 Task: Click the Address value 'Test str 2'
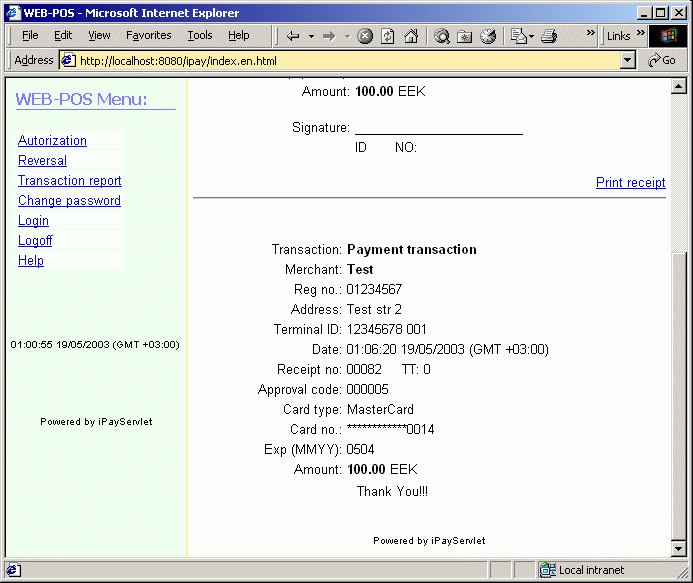pyautogui.click(x=374, y=309)
